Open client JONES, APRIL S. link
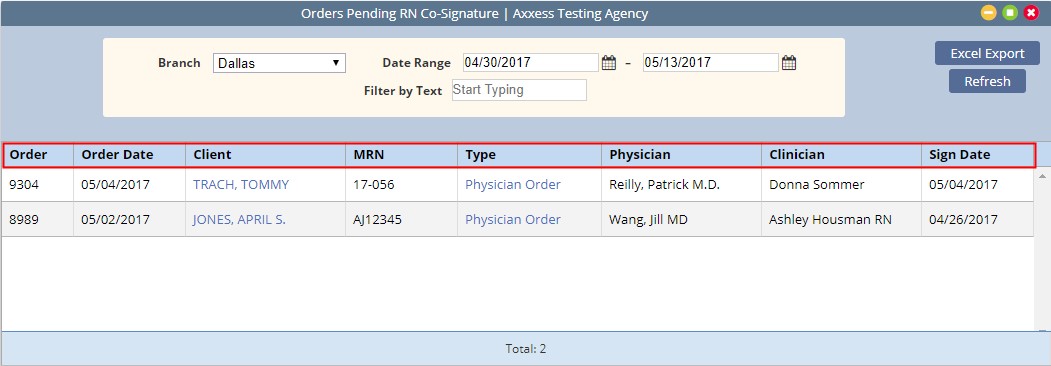 click(239, 219)
